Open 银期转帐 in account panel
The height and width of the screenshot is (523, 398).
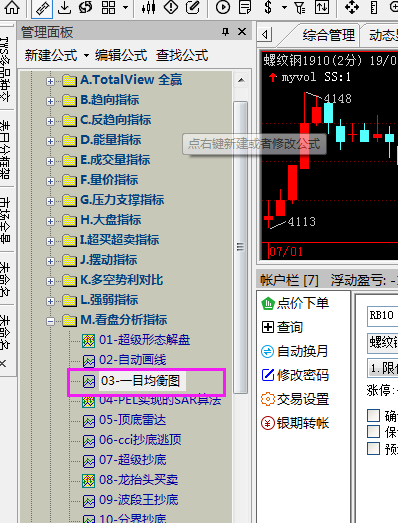295,423
